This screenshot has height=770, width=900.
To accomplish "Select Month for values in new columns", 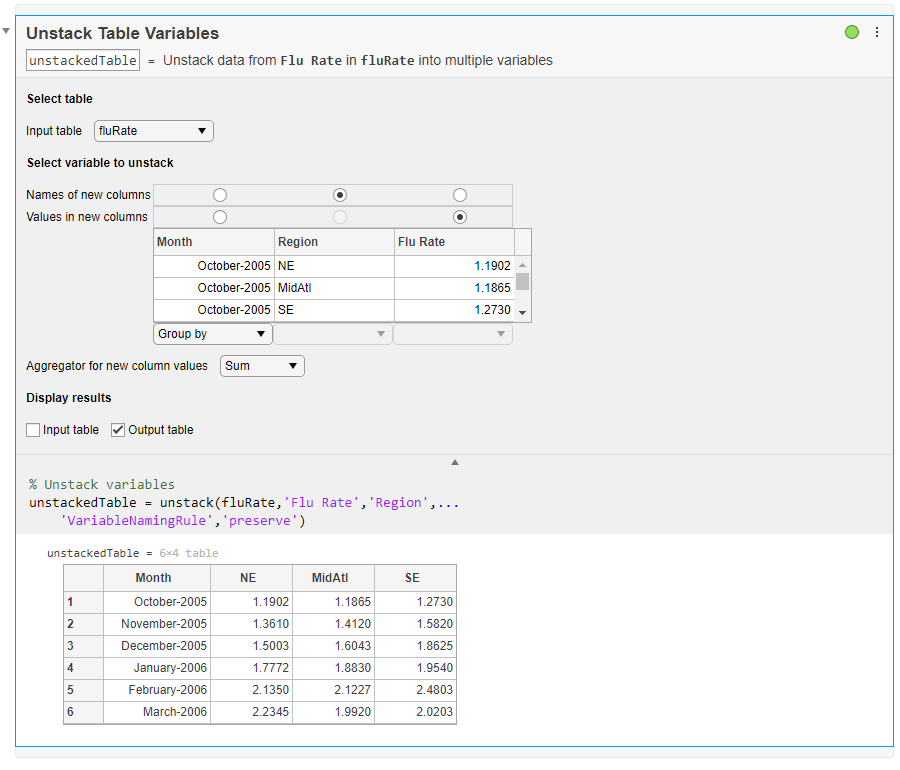I will click(220, 217).
